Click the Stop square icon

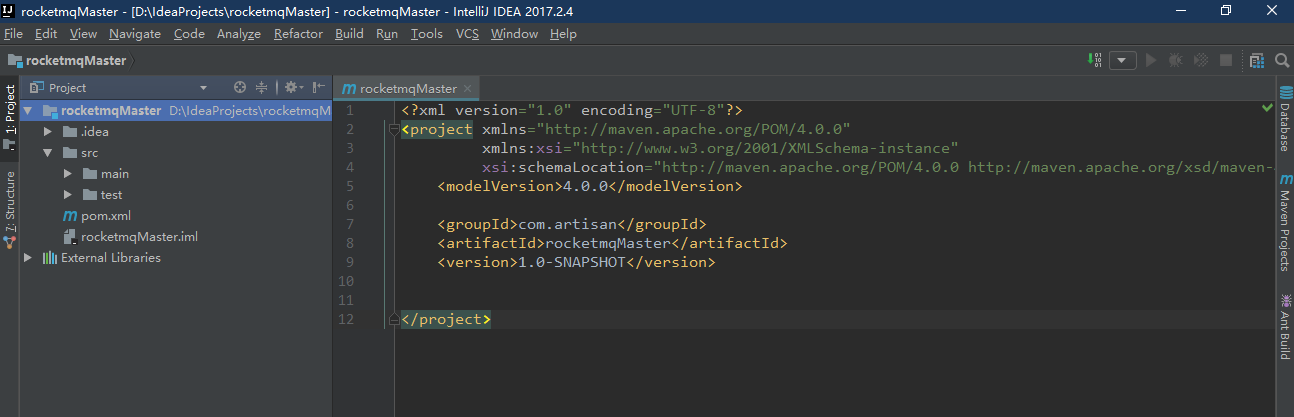pyautogui.click(x=1226, y=60)
